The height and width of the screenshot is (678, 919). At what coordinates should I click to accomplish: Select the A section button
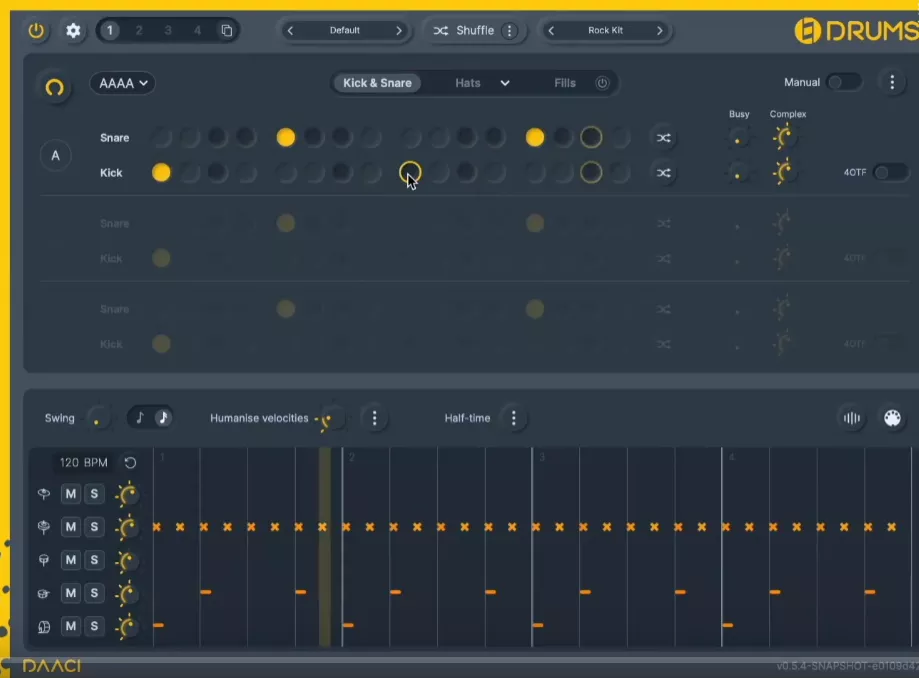click(x=56, y=156)
